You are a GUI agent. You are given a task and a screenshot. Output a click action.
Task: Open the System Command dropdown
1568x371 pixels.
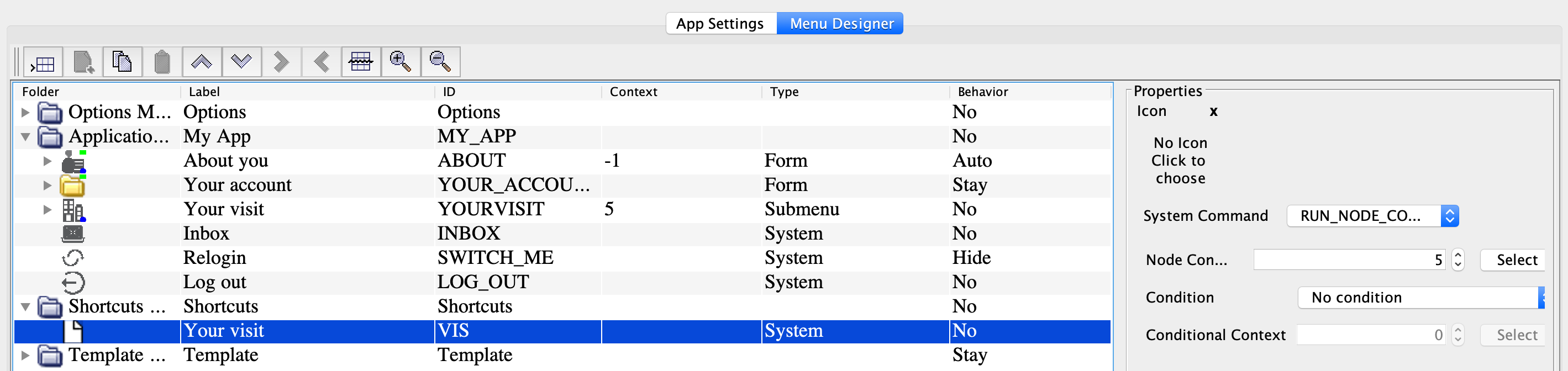(x=1449, y=216)
